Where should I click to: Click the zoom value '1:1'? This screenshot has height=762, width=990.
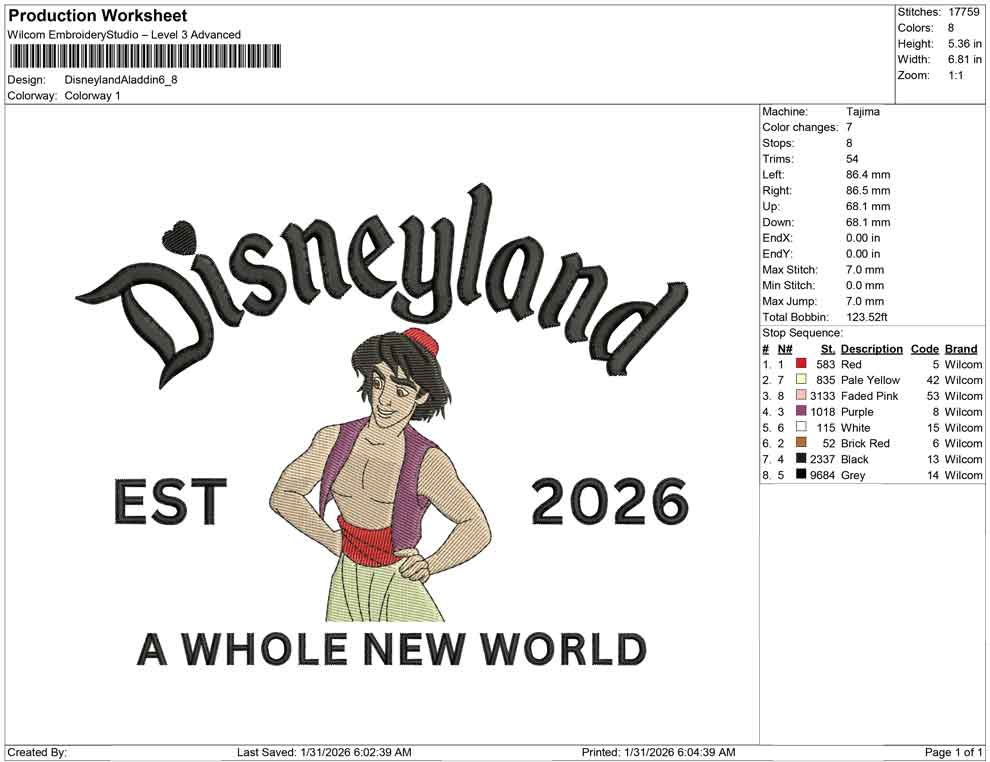[956, 75]
